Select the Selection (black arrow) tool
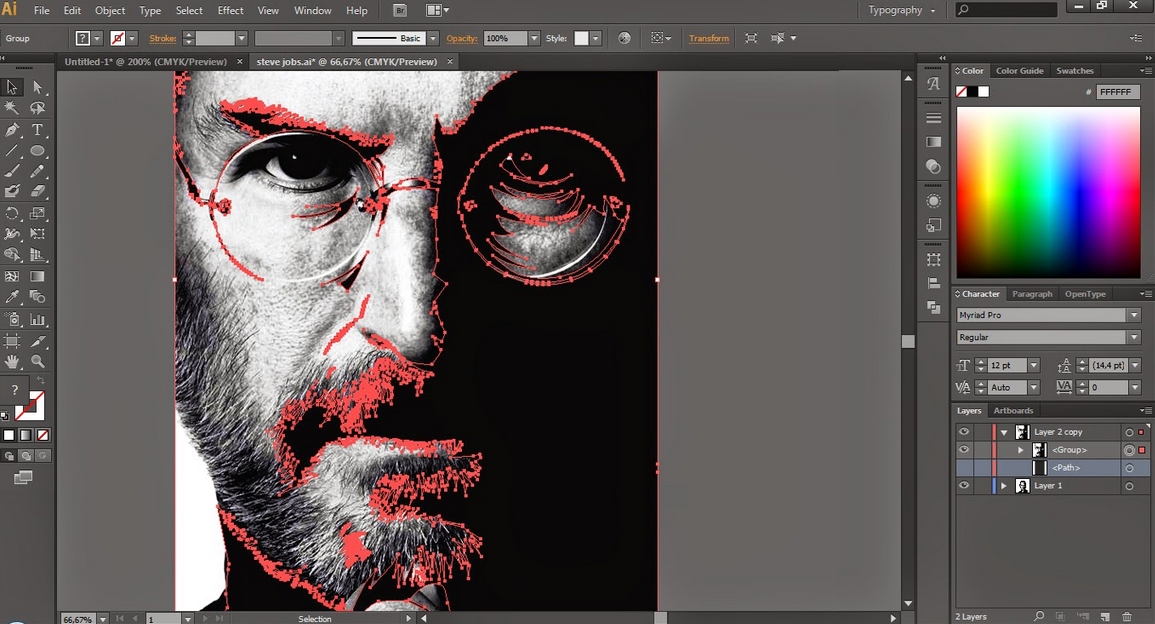1155x624 pixels. click(x=12, y=87)
